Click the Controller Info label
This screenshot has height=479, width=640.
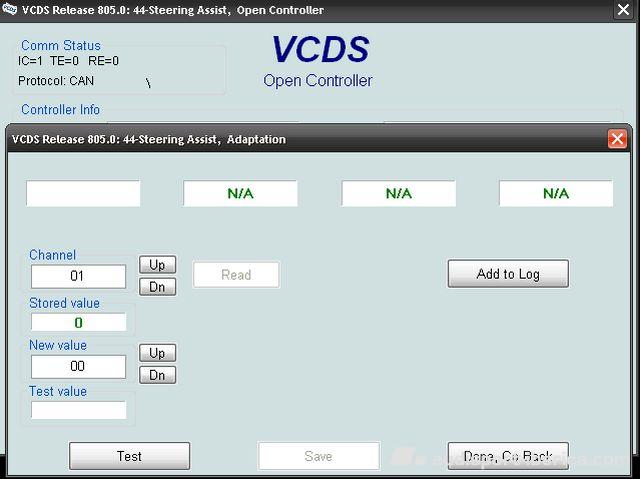pos(60,109)
